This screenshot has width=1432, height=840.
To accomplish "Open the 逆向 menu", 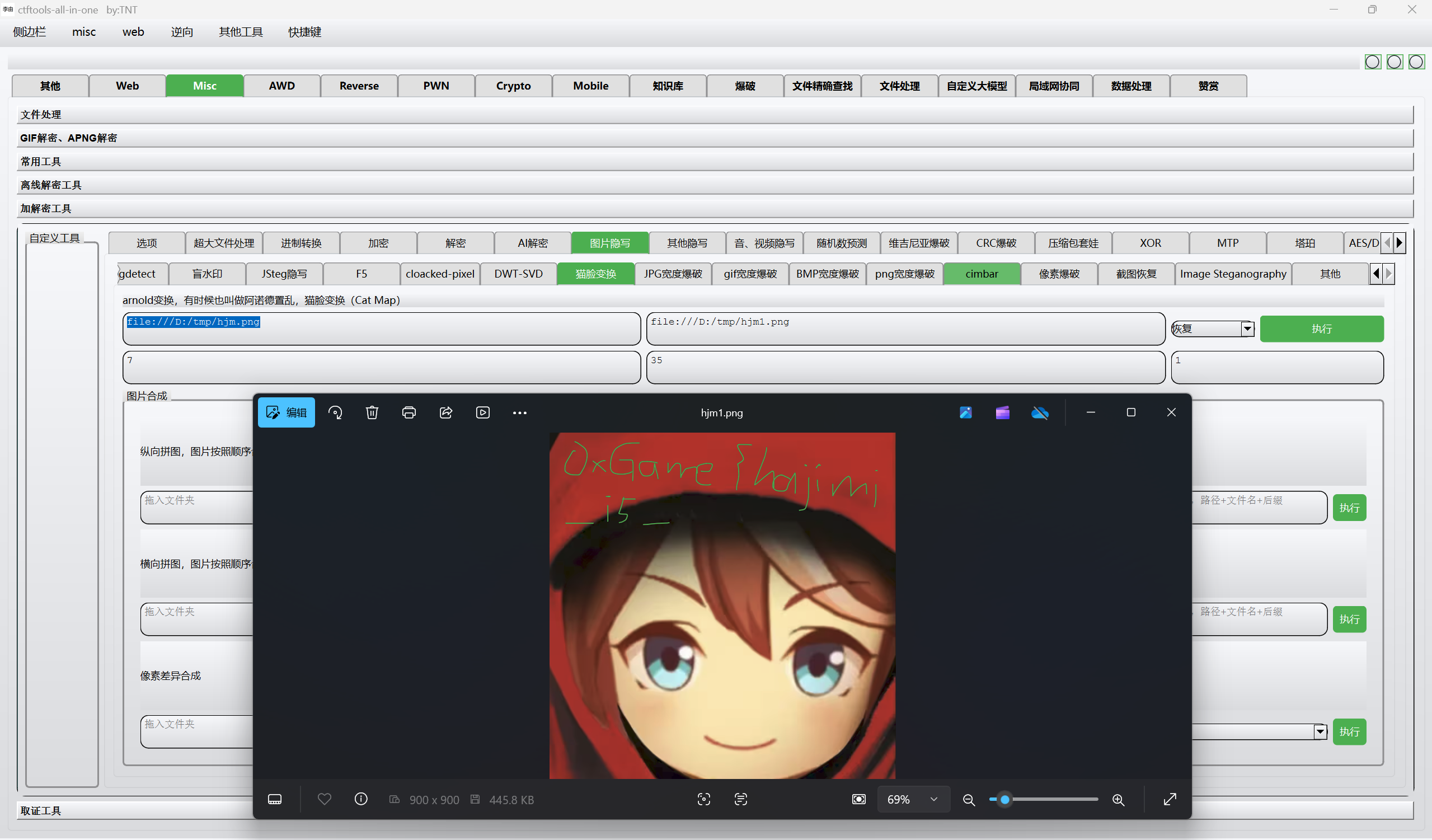I will [x=182, y=32].
